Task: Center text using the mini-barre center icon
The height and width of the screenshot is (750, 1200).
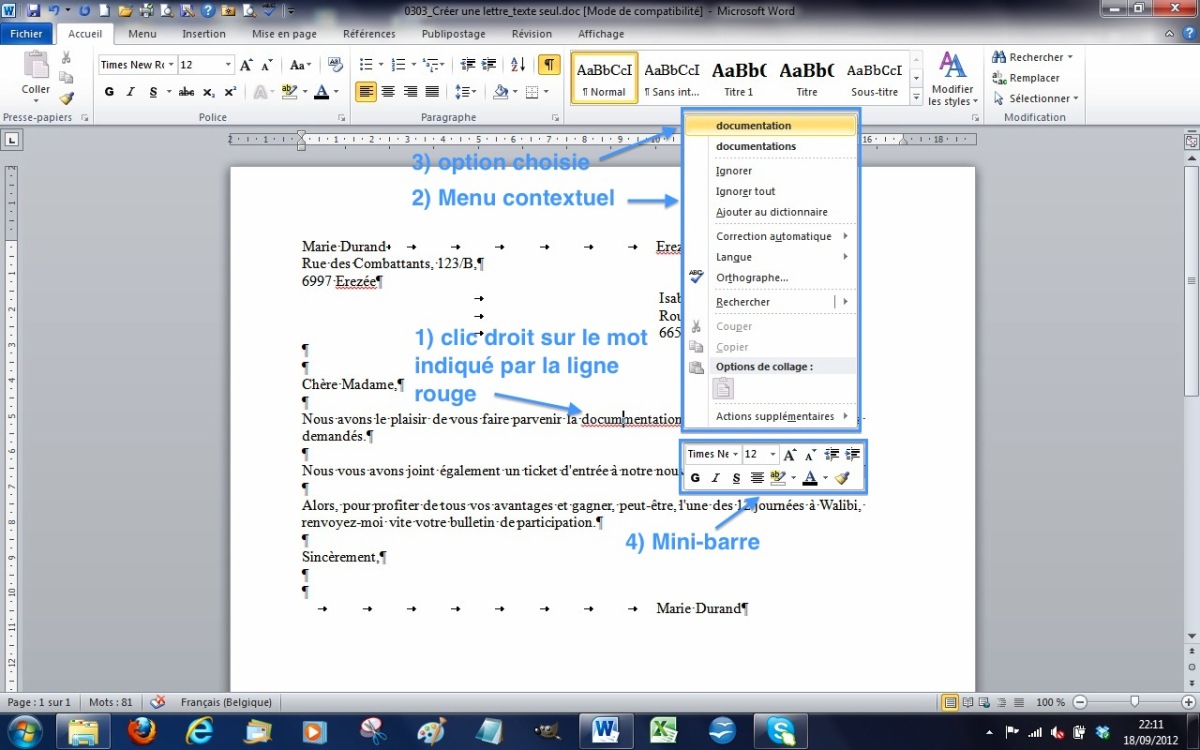Action: [757, 478]
